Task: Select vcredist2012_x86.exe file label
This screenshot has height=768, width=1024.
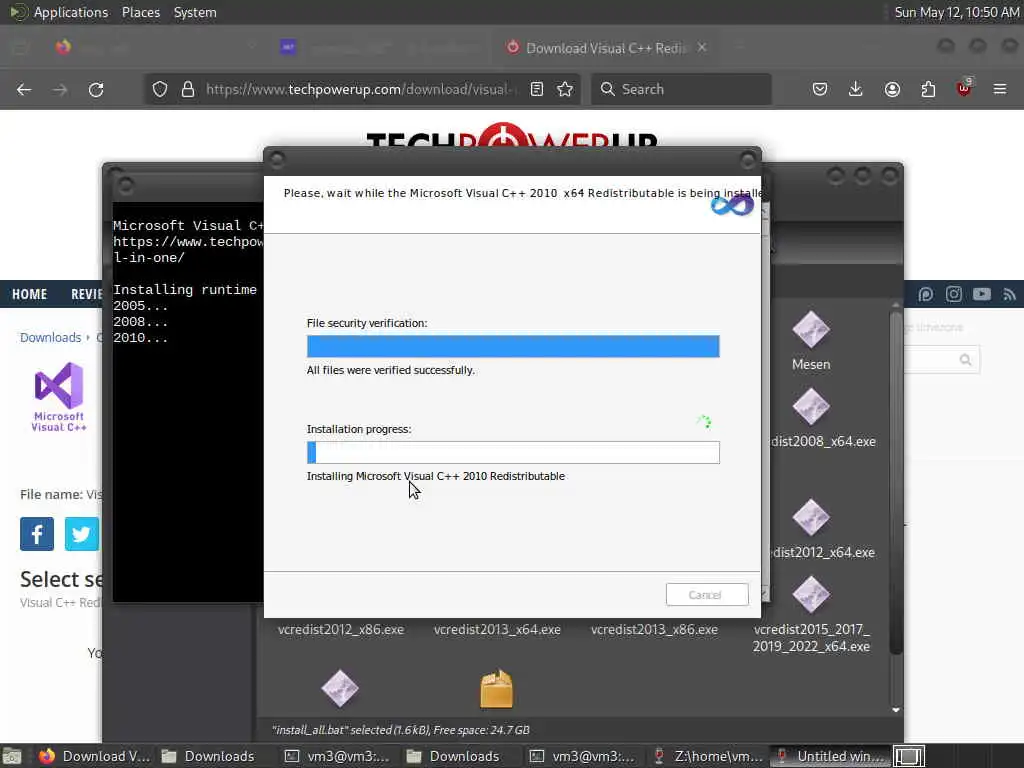Action: (x=341, y=630)
